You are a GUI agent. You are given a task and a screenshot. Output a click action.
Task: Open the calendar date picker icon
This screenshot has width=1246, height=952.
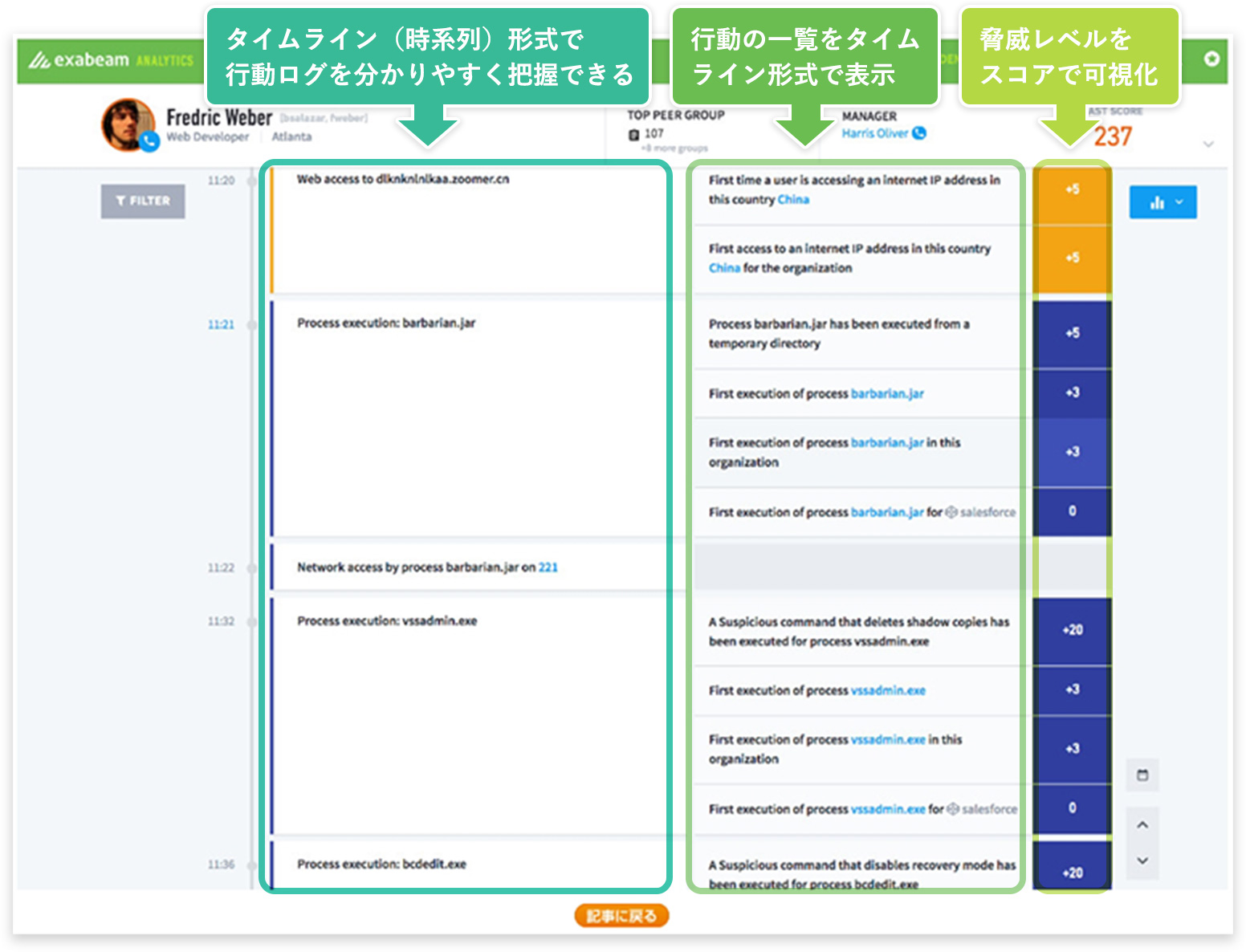click(1142, 775)
